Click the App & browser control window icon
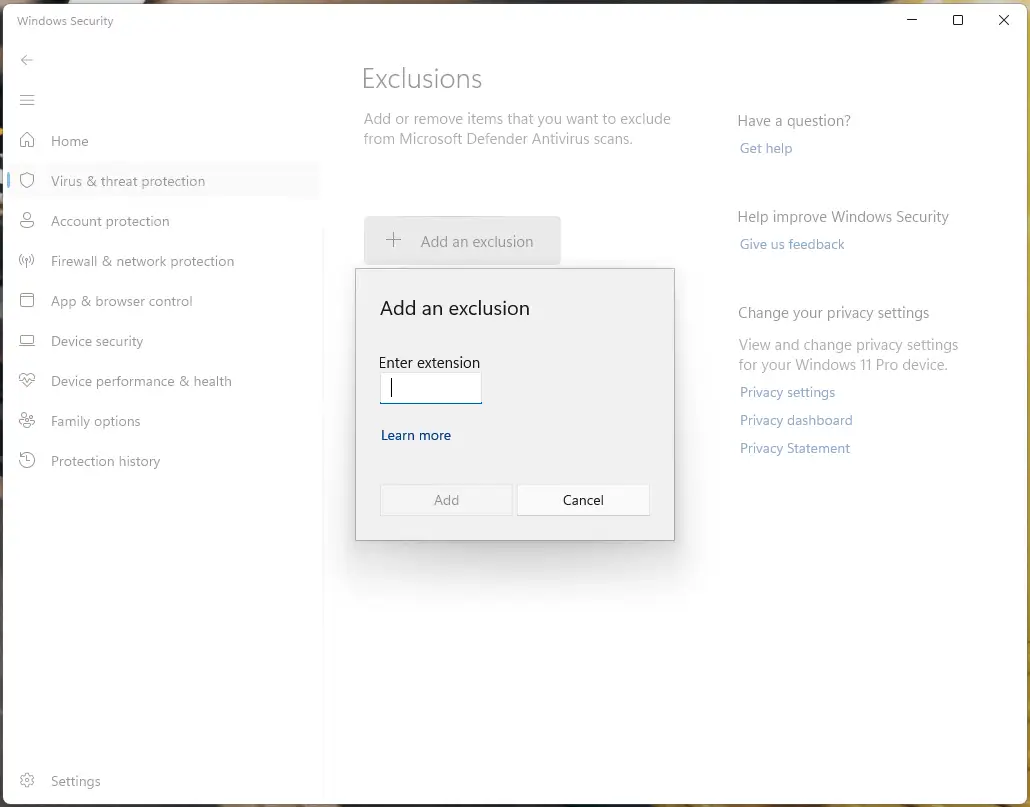 (27, 301)
